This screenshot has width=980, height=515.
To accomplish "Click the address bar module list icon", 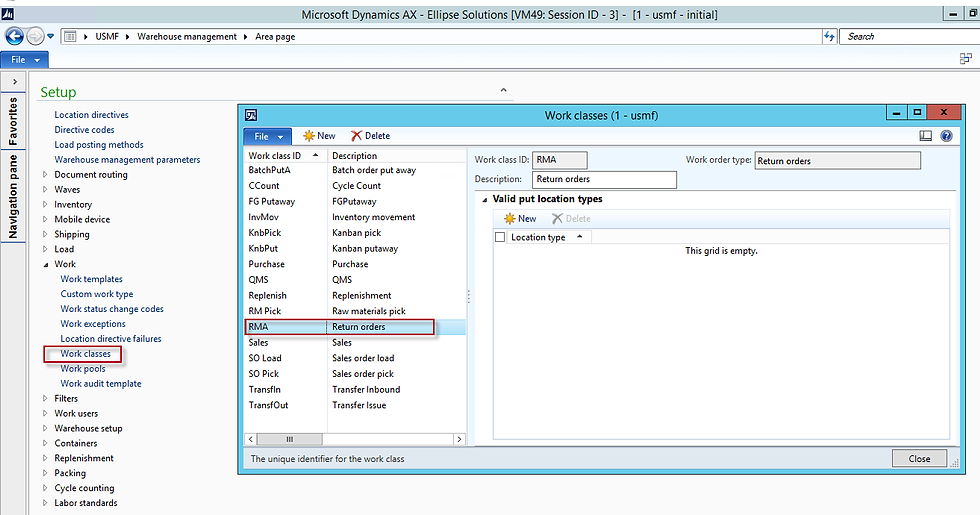I will click(70, 36).
